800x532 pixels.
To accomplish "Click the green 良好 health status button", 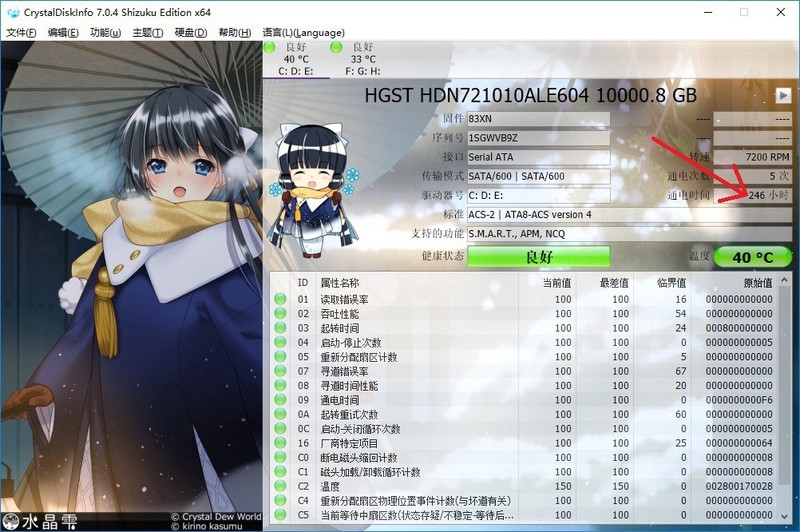I will coord(539,257).
